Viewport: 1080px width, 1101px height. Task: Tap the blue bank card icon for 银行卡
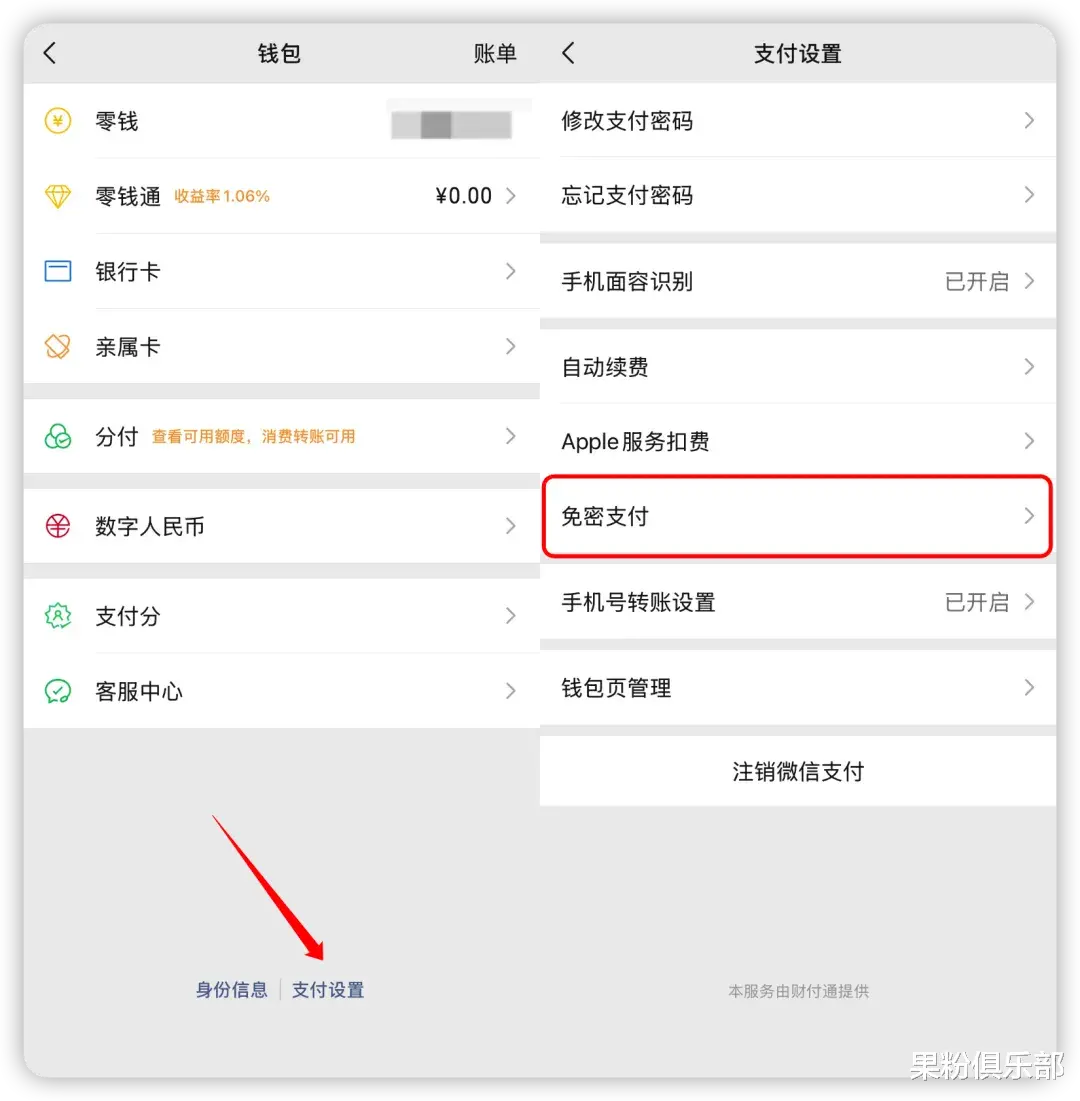pyautogui.click(x=58, y=271)
